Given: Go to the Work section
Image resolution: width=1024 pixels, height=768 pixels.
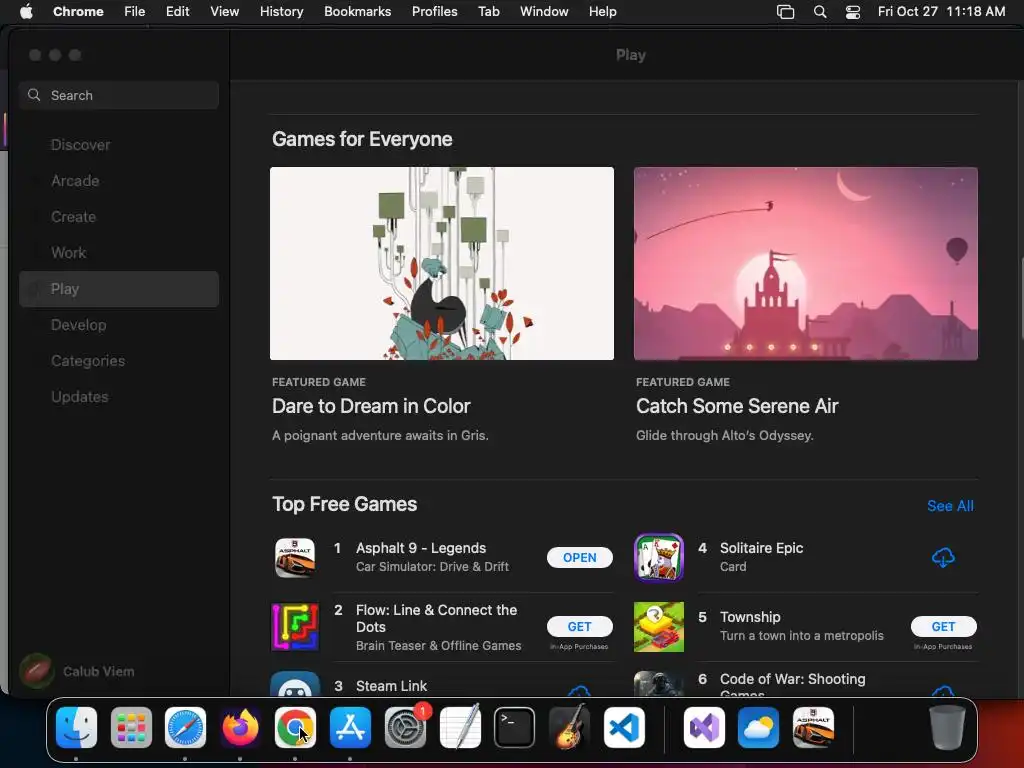Looking at the screenshot, I should pos(119,253).
